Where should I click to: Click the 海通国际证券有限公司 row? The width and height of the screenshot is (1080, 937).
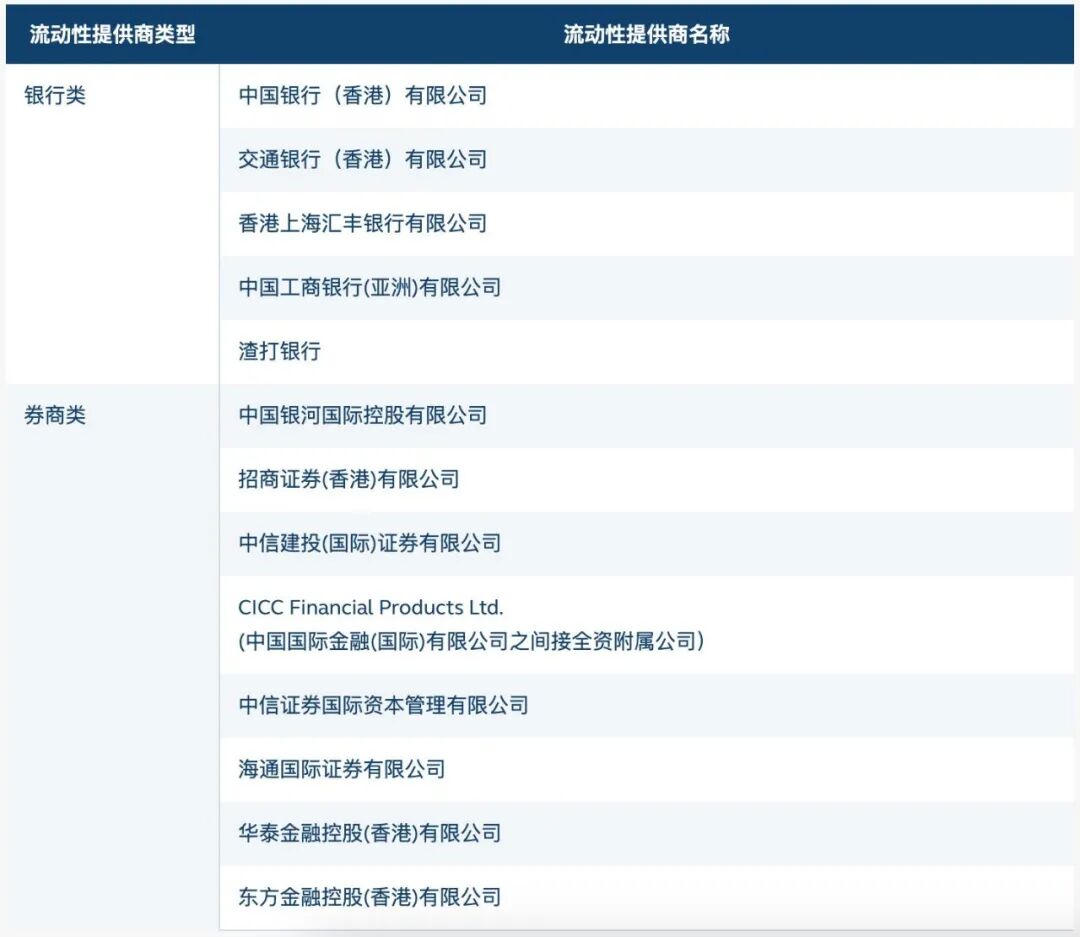(646, 770)
